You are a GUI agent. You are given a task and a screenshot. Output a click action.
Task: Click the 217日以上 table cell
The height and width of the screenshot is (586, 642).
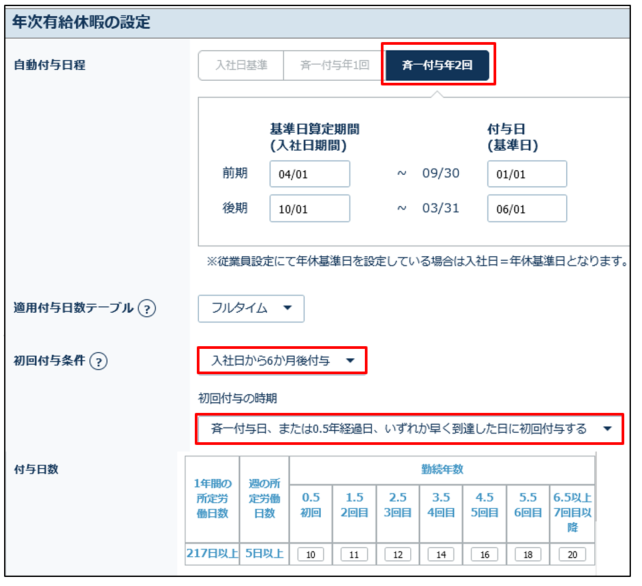pos(212,554)
